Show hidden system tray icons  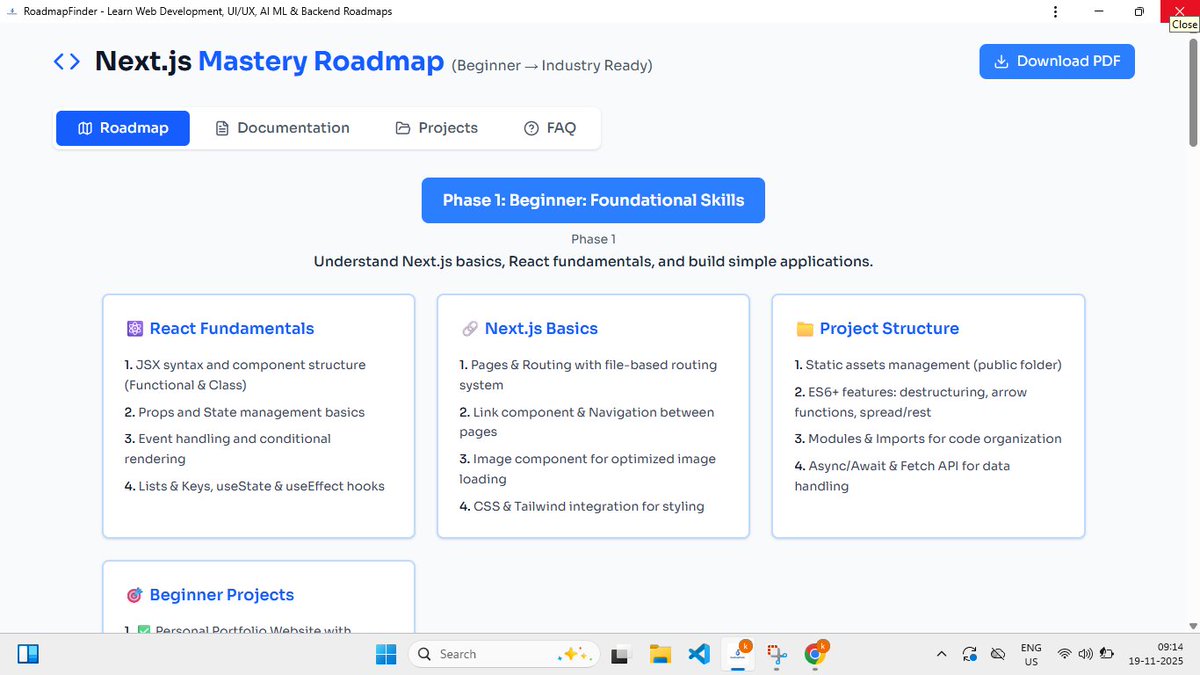[941, 654]
